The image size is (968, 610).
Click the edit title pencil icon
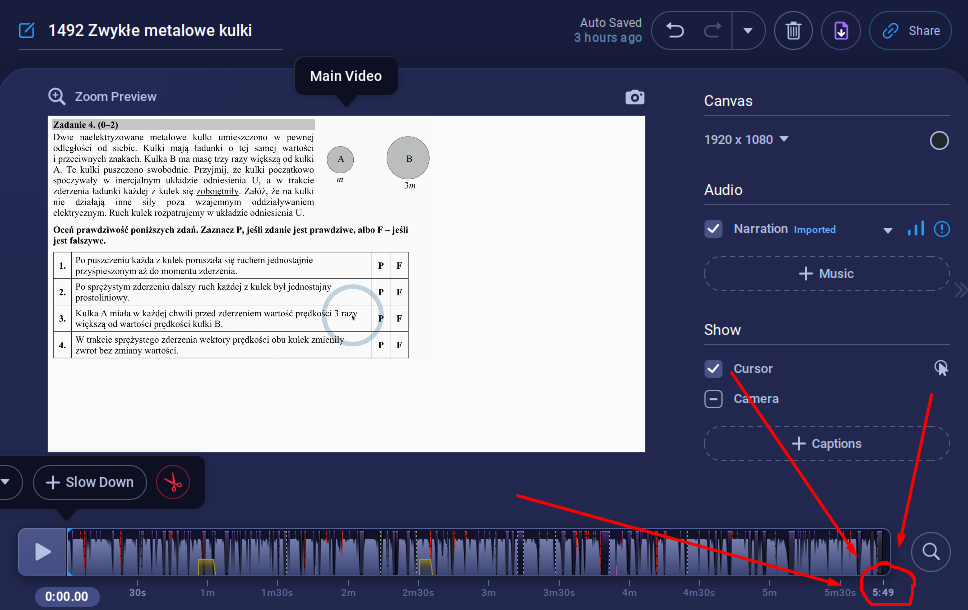27,30
